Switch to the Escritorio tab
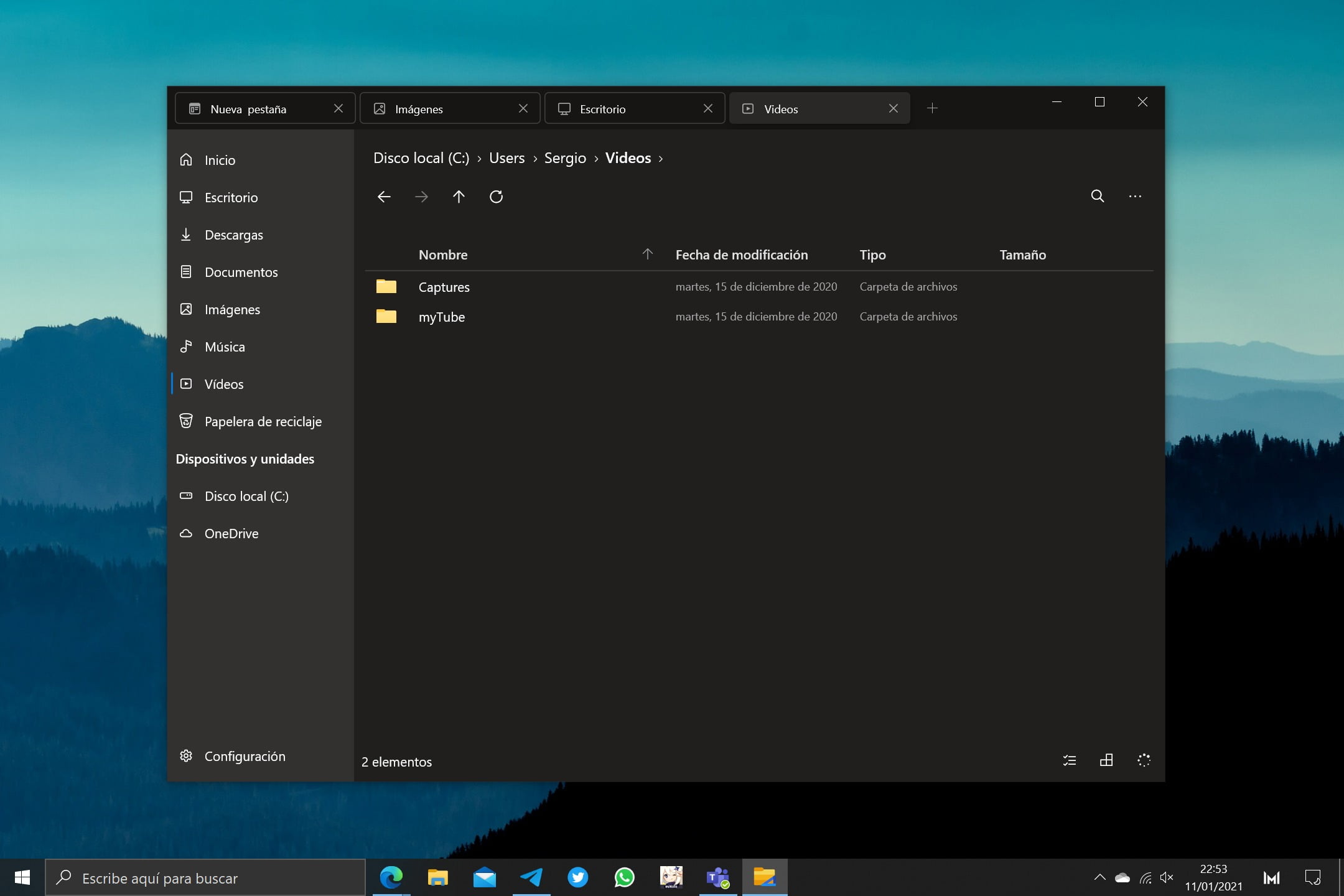This screenshot has width=1344, height=896. coord(602,108)
